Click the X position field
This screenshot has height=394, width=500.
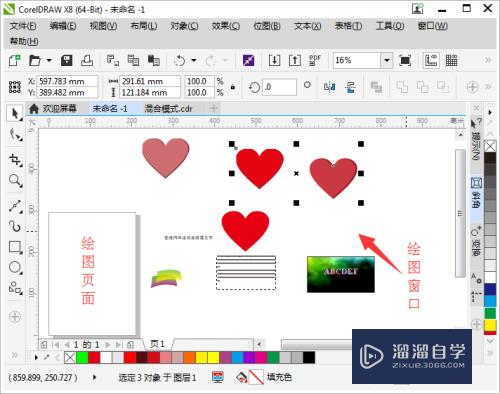(67, 81)
